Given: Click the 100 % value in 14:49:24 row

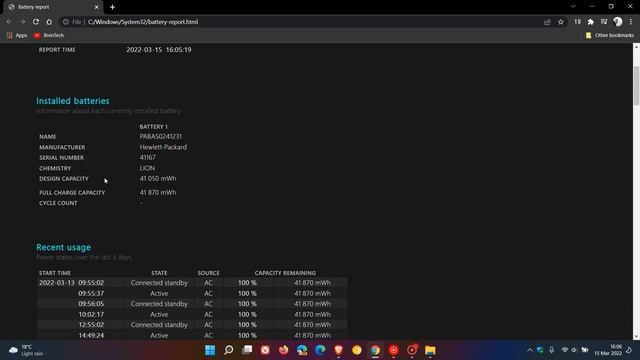Looking at the screenshot, I should coord(247,335).
